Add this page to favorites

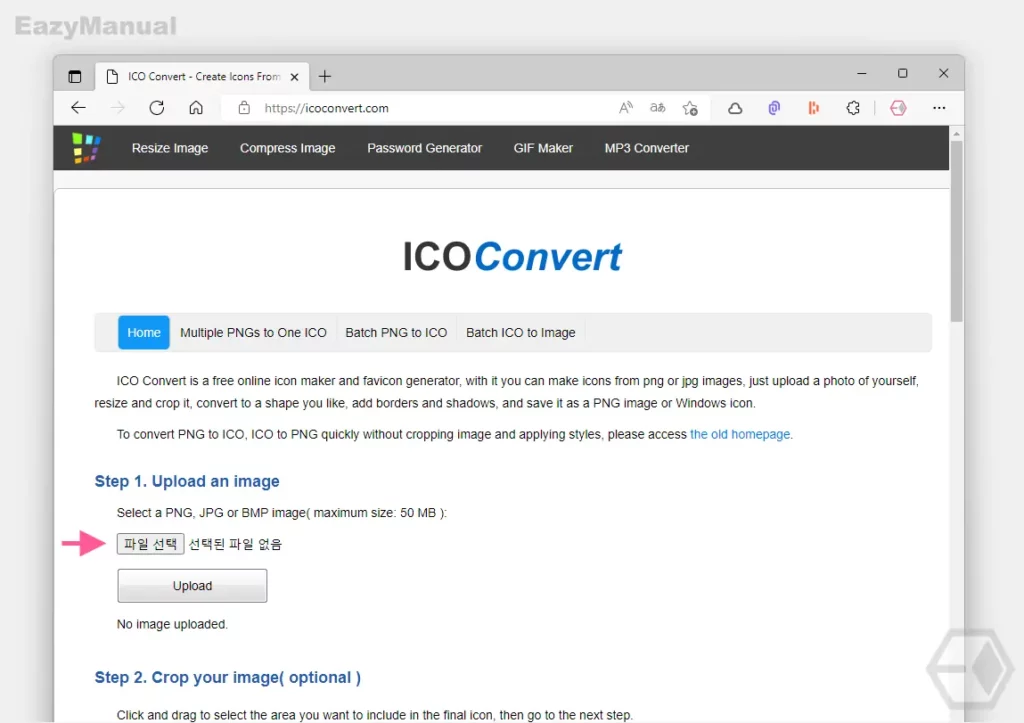point(690,107)
